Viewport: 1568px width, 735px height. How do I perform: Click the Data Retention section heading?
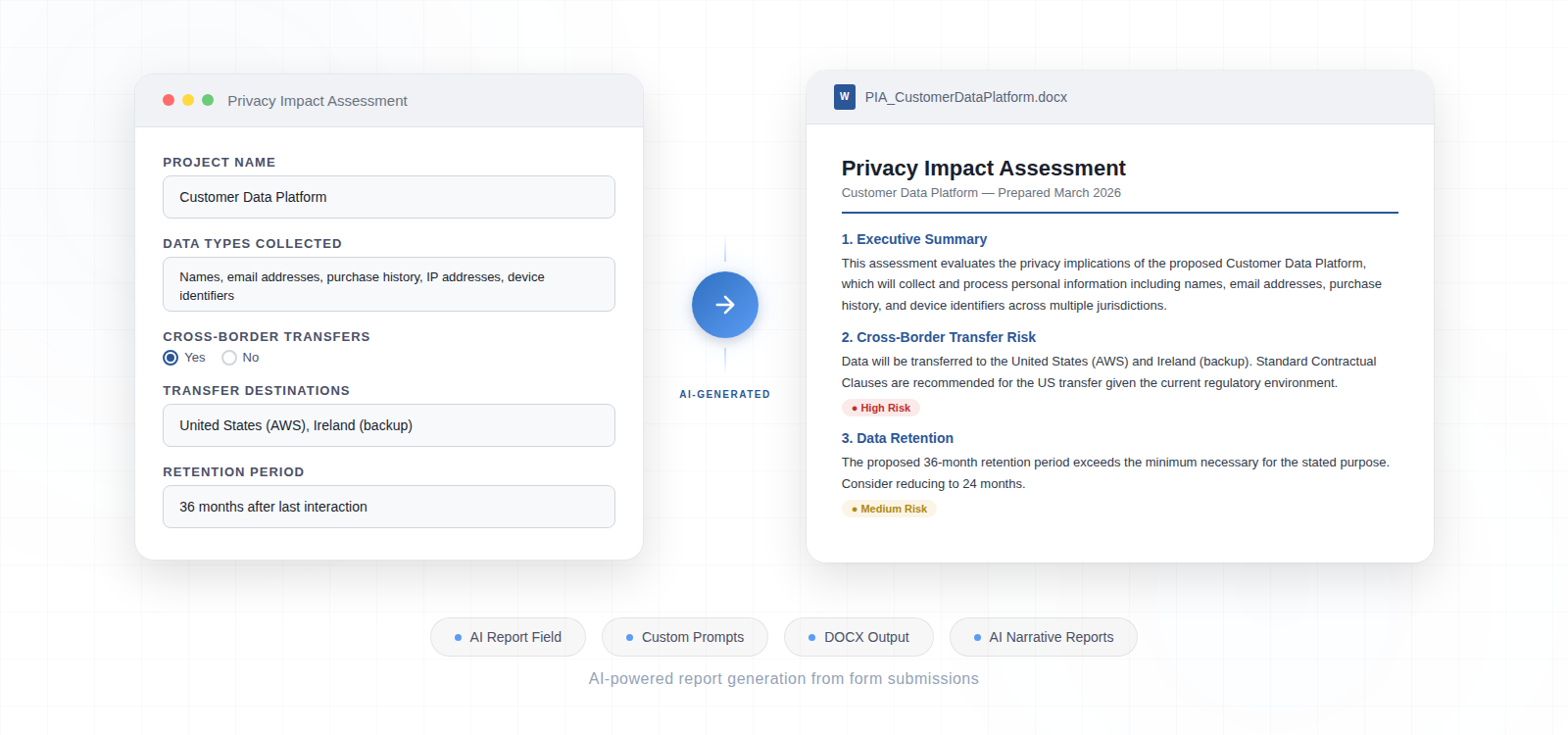coord(897,438)
